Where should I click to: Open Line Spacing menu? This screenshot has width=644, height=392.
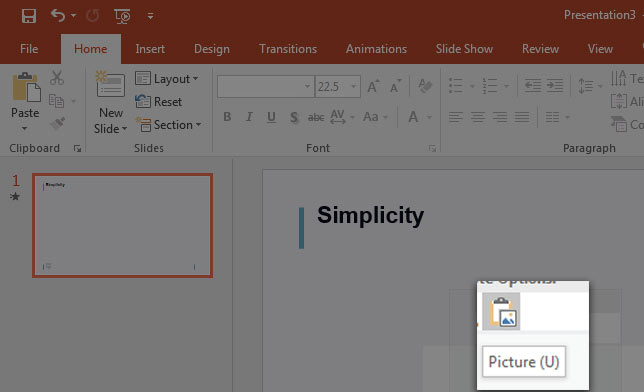pos(590,86)
